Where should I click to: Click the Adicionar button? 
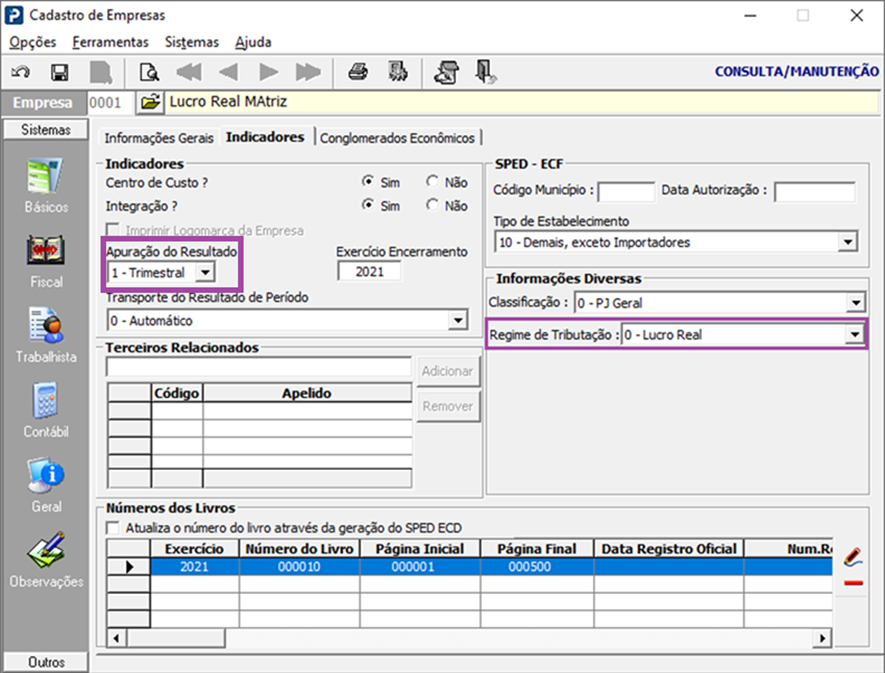point(448,371)
